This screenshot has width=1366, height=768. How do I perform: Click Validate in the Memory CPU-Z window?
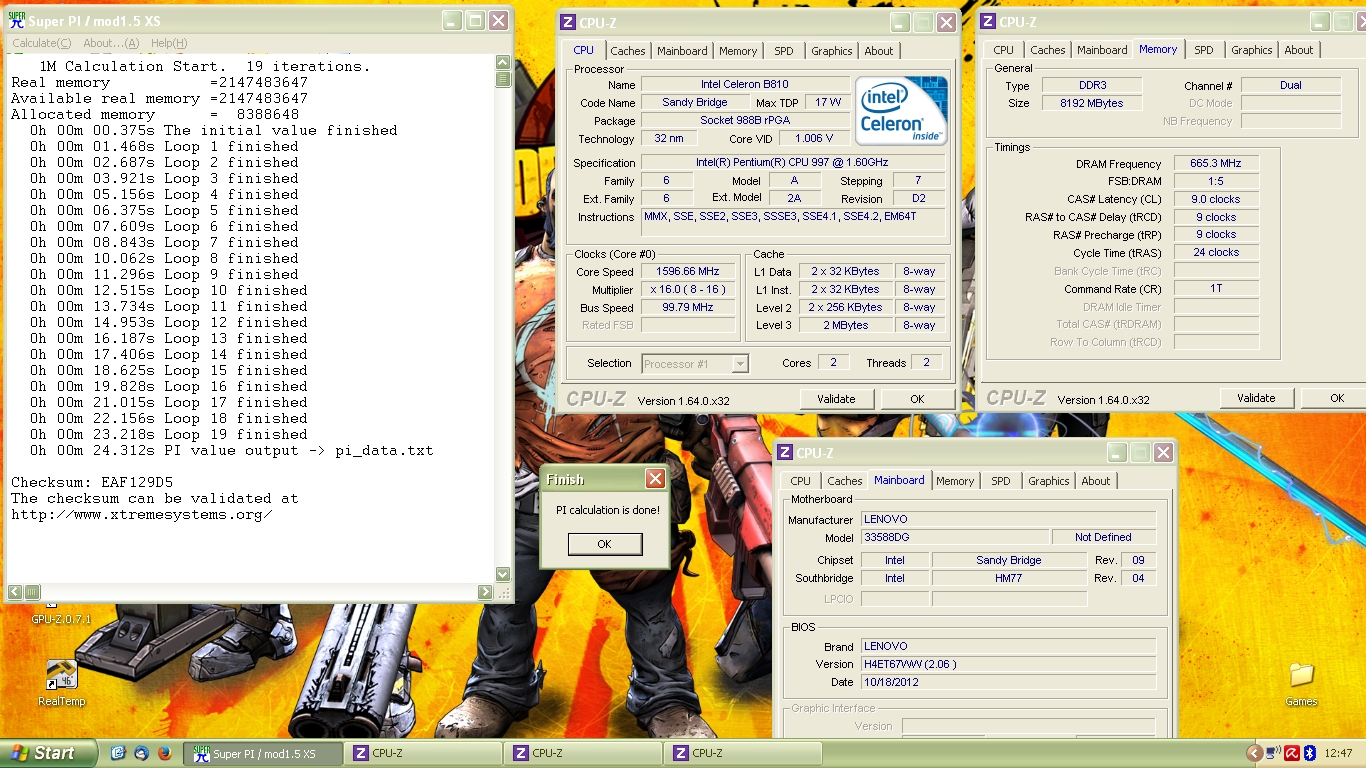(1256, 398)
